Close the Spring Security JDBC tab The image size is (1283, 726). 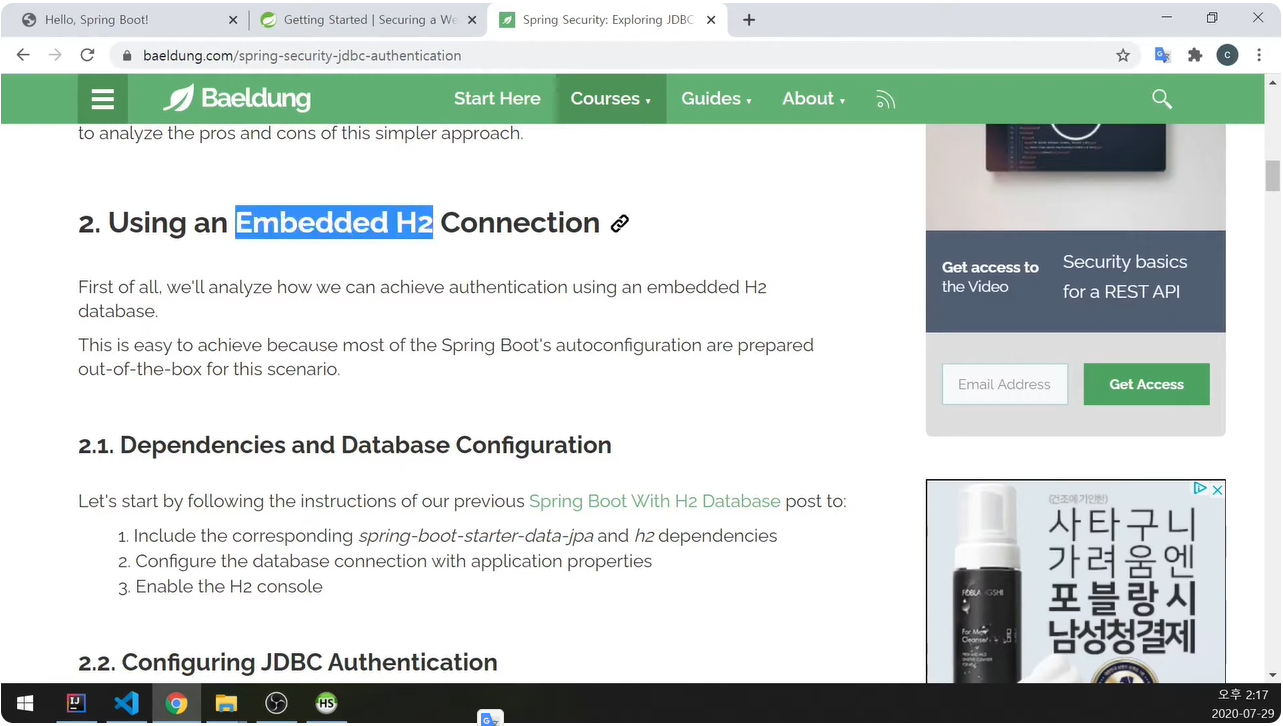coord(711,20)
